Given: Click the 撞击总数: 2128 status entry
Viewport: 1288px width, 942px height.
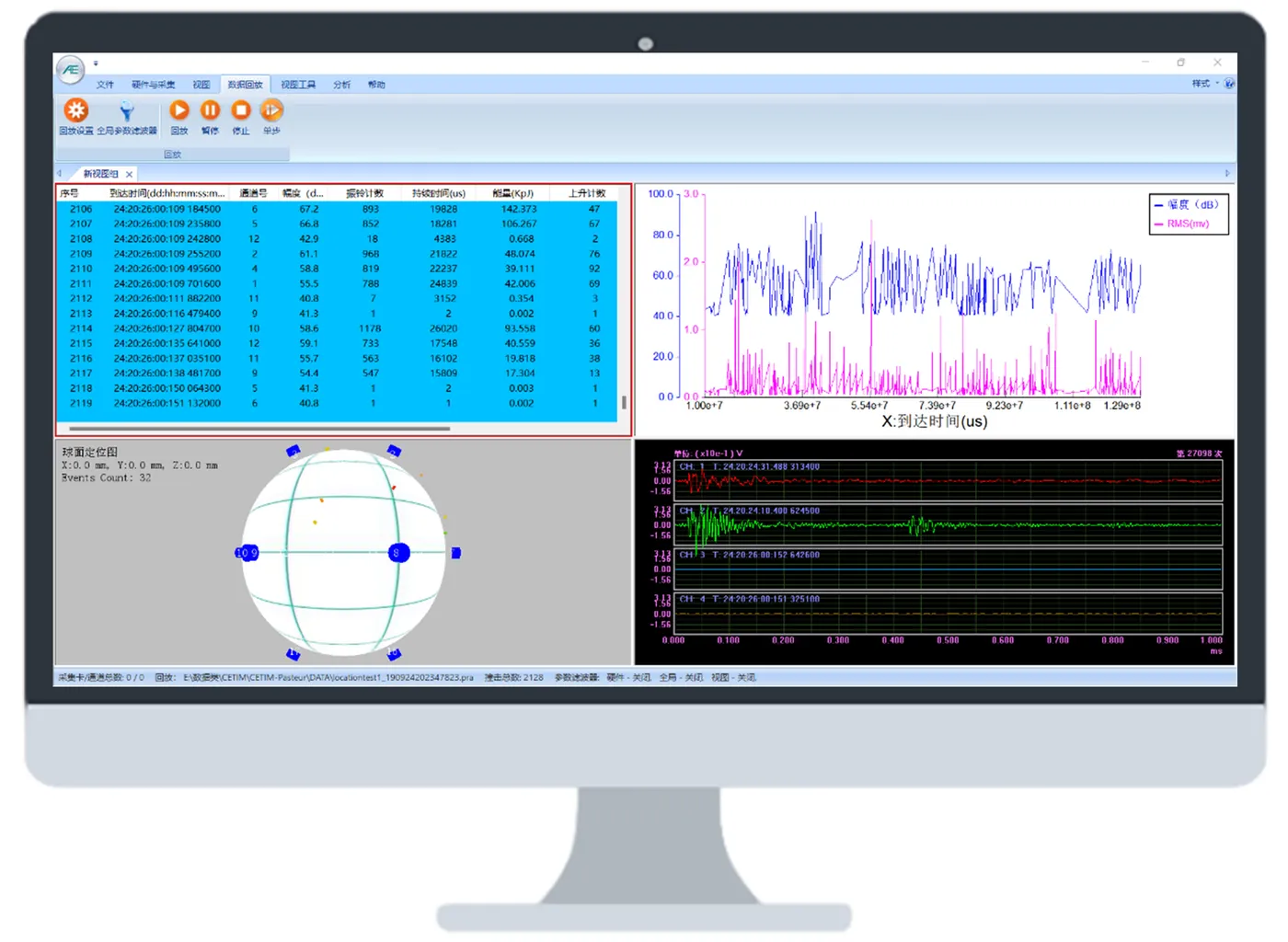Looking at the screenshot, I should tap(513, 678).
